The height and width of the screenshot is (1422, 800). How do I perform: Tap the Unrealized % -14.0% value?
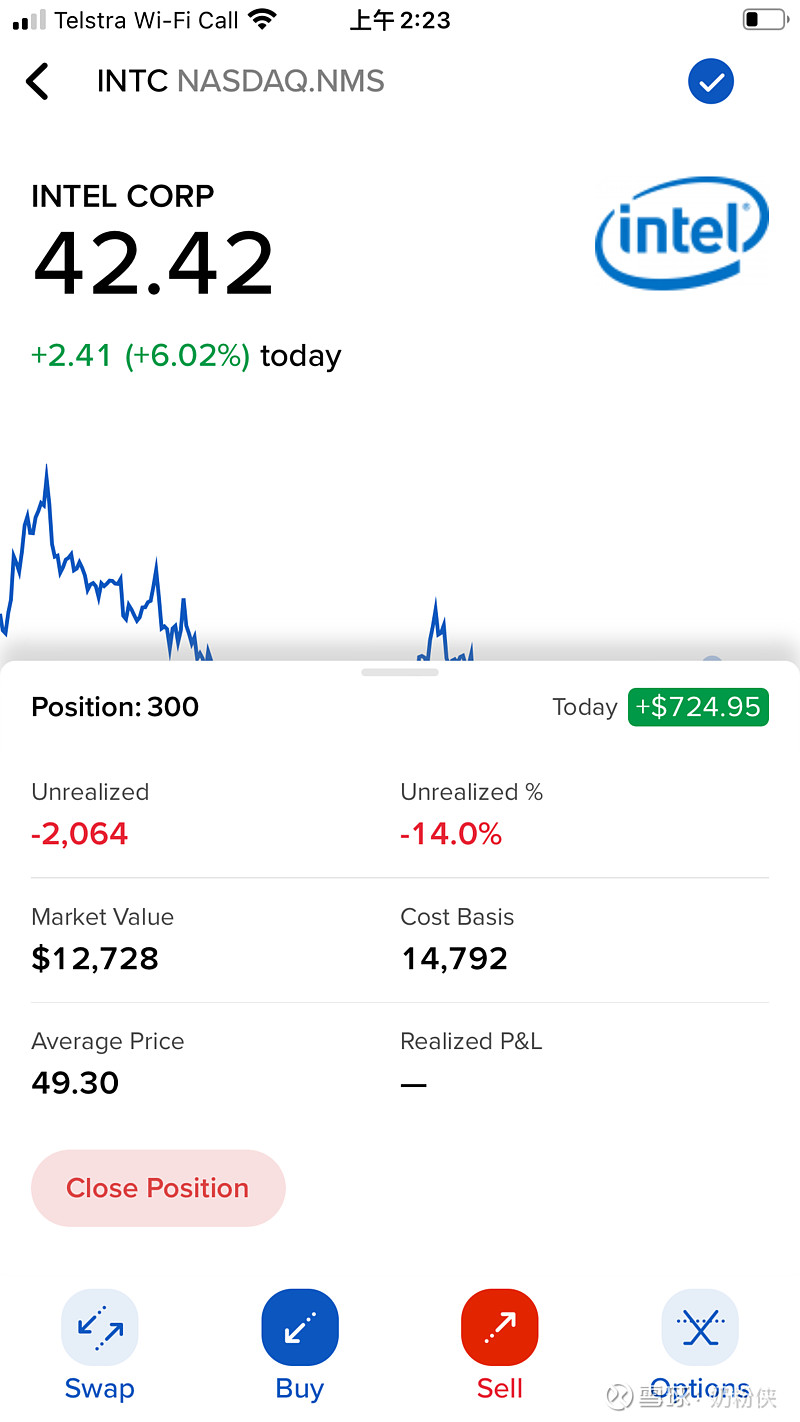[x=451, y=834]
